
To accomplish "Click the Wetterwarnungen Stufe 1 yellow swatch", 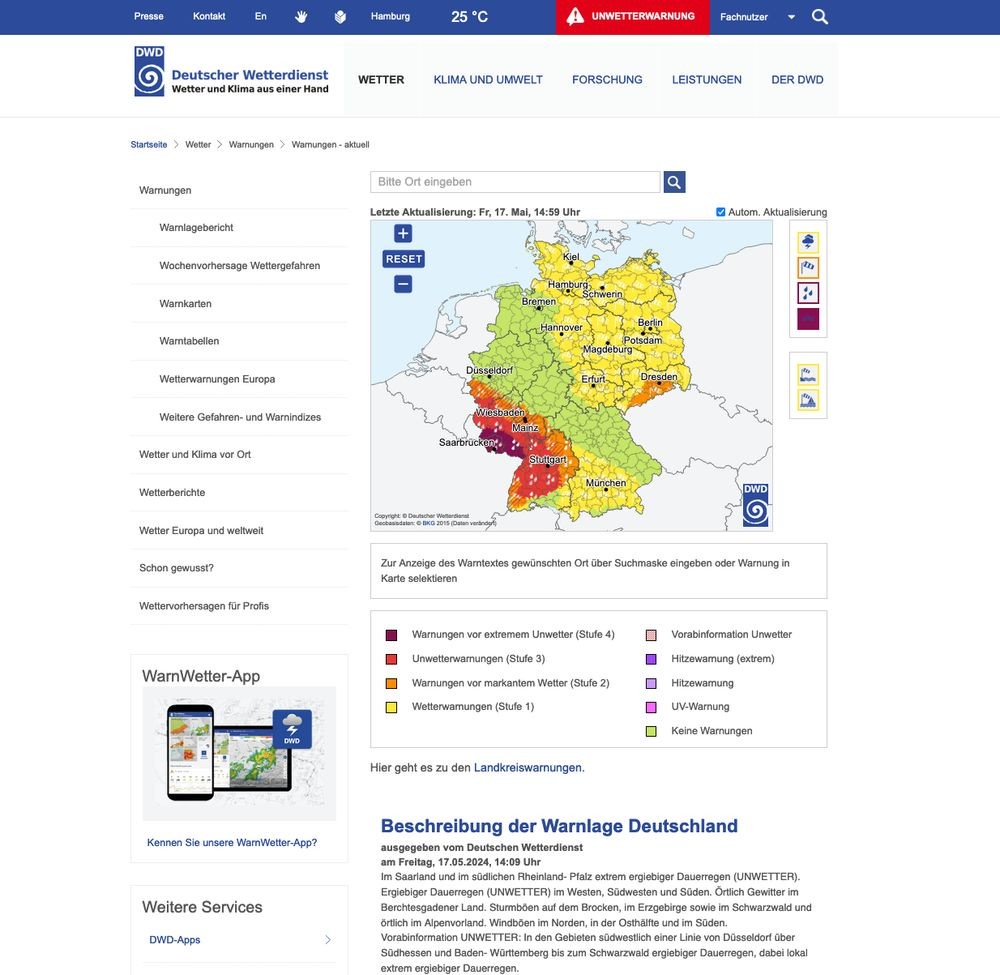I will coord(392,707).
